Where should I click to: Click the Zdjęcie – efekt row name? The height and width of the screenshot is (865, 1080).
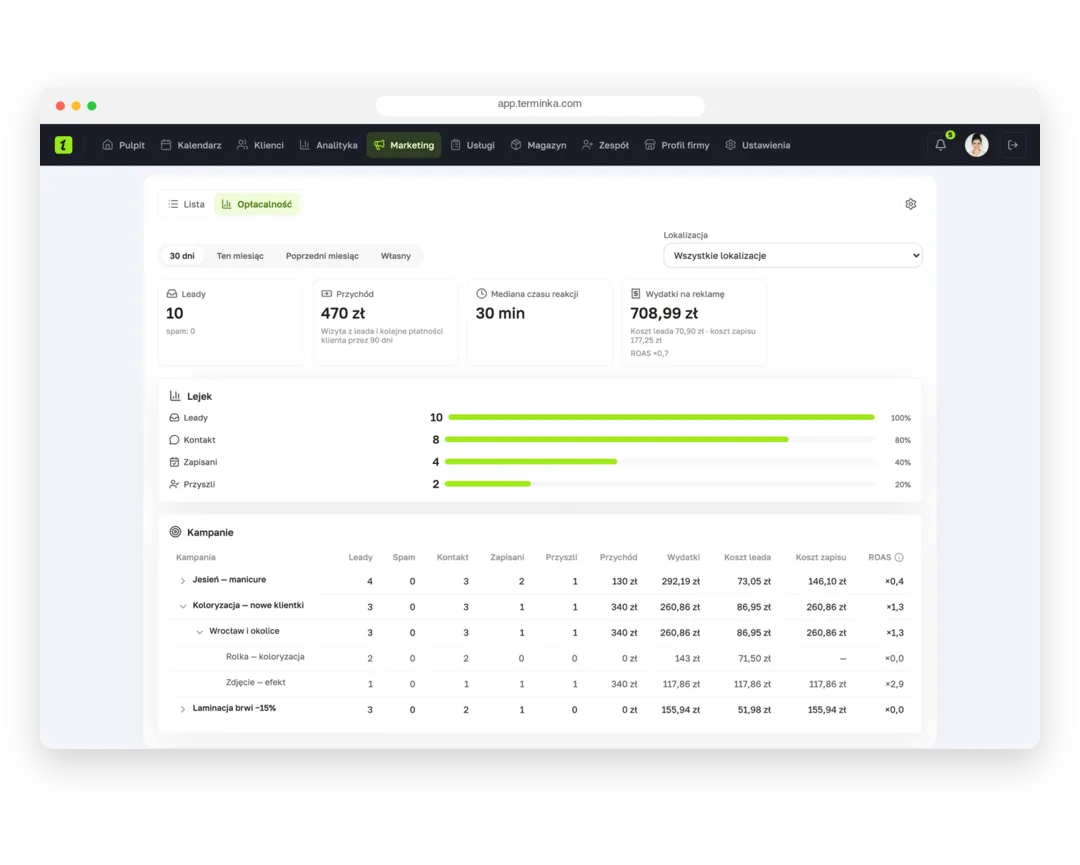[256, 682]
